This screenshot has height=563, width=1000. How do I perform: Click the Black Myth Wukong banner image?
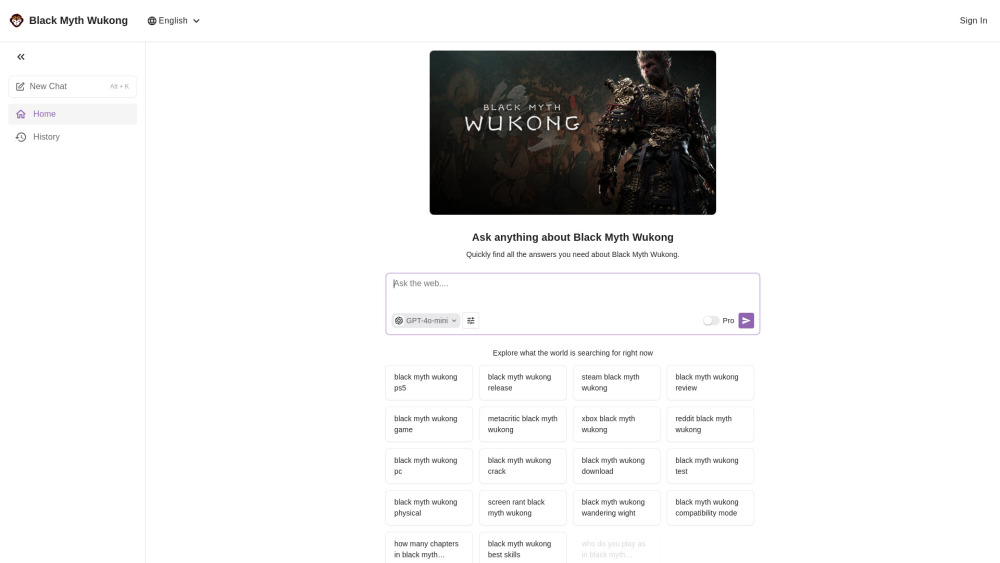point(572,132)
